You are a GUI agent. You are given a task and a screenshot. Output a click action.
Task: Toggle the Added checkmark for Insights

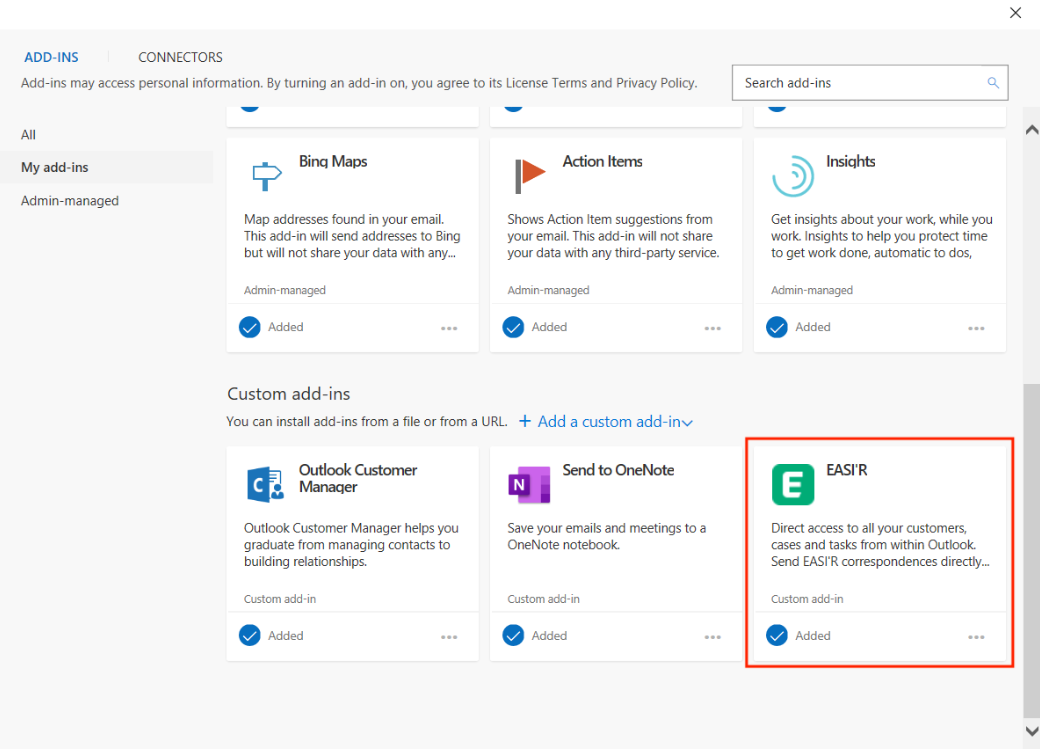click(777, 327)
